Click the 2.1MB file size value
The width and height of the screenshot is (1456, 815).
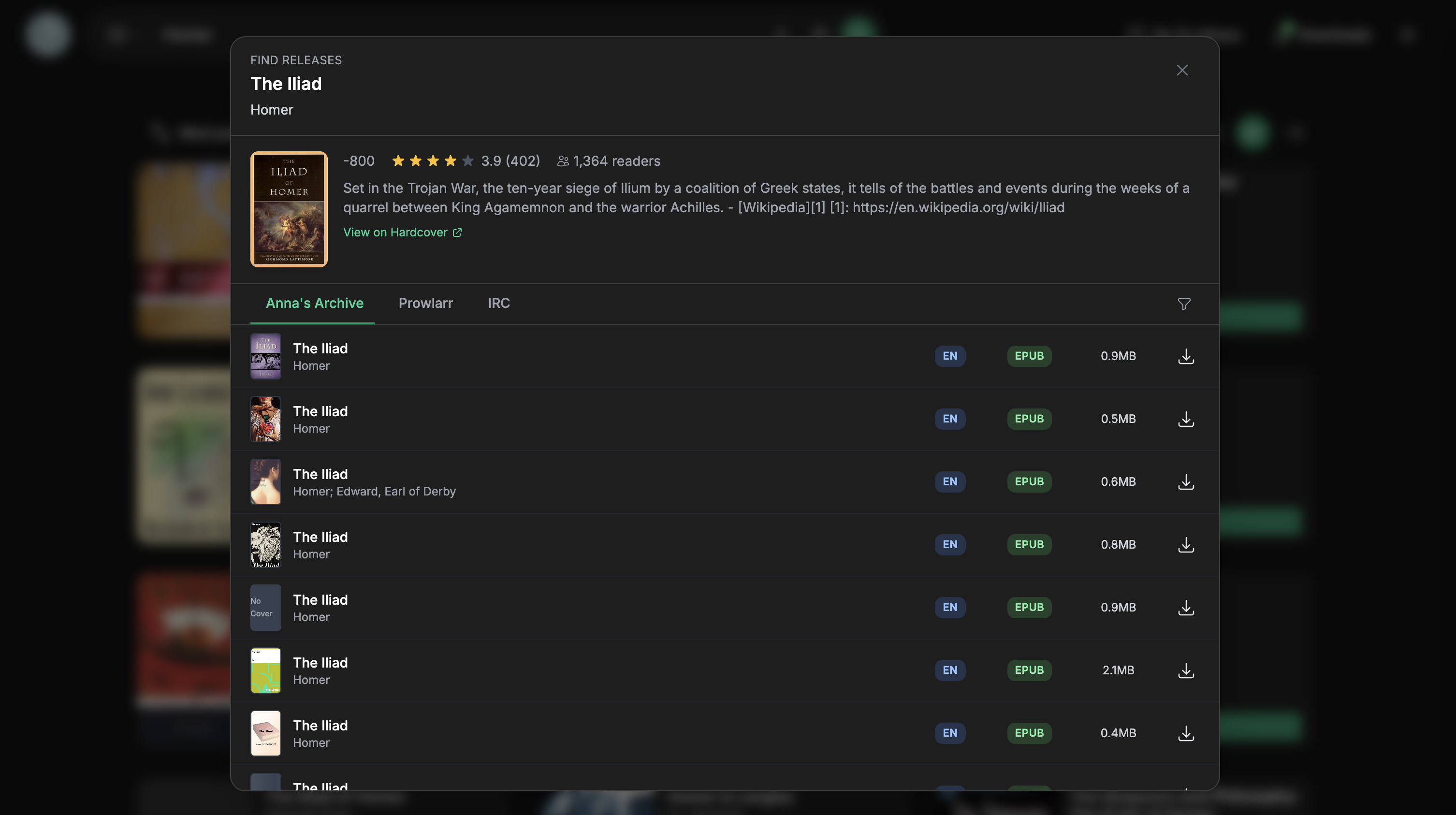(1118, 670)
